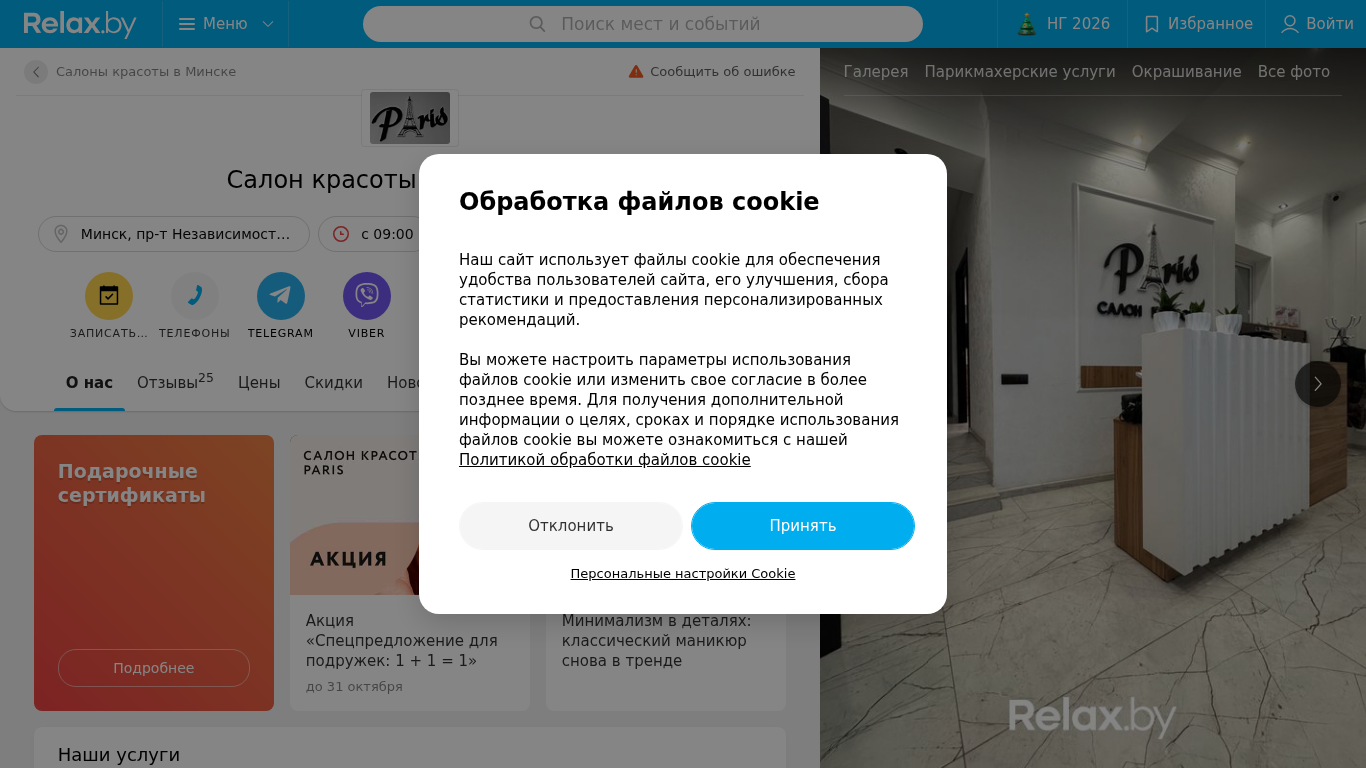Focus the Поиск мест и событий search field

643,24
